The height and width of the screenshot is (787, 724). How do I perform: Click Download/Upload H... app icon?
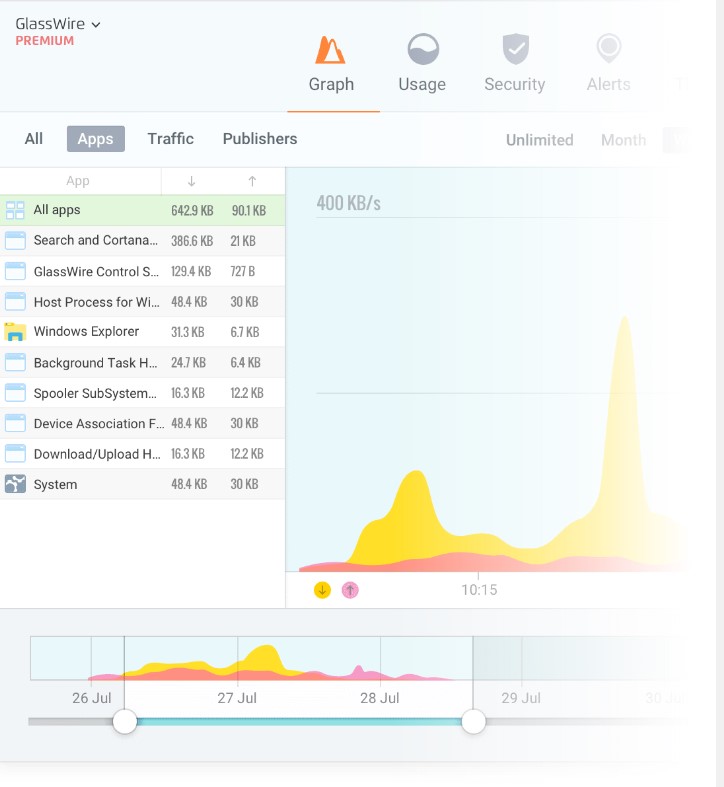[x=15, y=454]
